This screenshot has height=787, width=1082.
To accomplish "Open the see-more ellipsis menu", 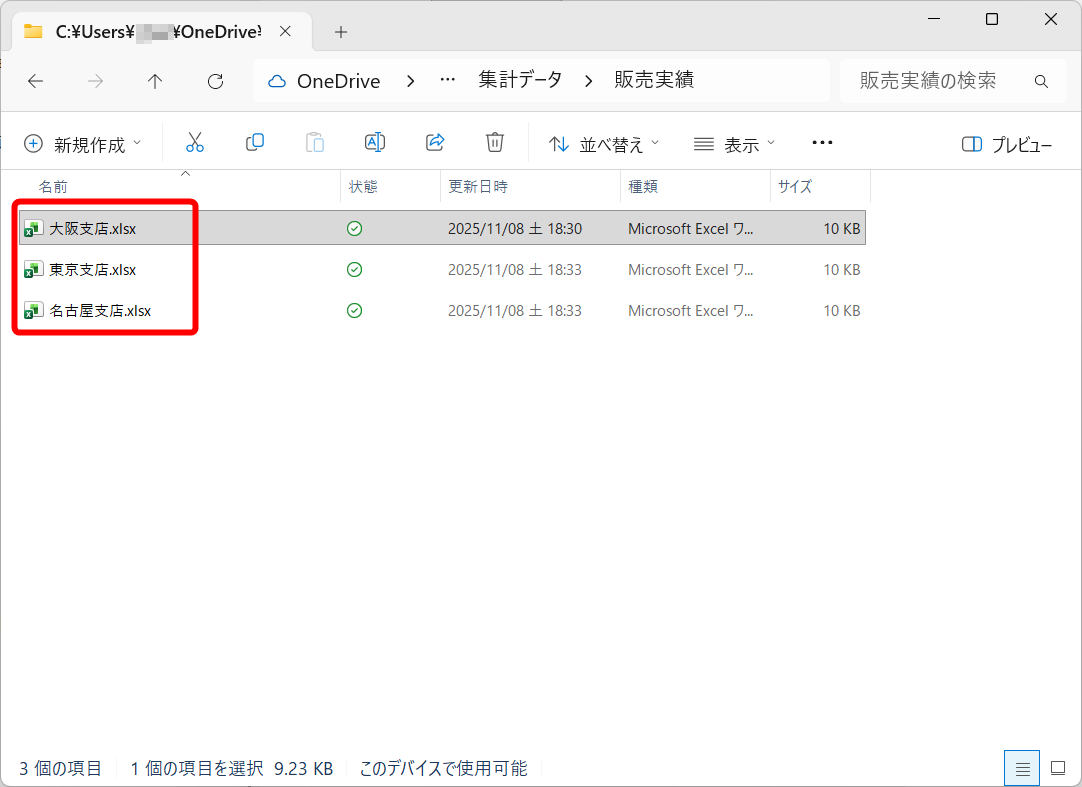I will click(822, 143).
